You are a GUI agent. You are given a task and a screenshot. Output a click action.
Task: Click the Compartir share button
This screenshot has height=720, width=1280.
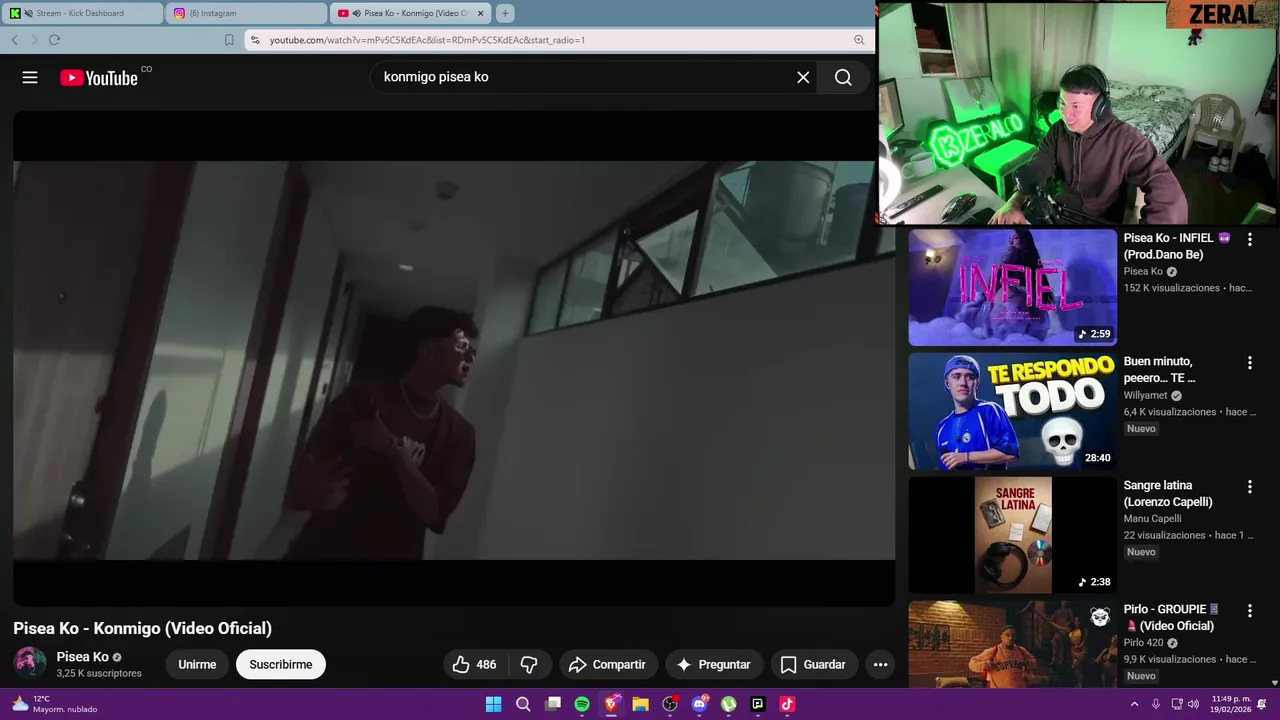[x=607, y=664]
